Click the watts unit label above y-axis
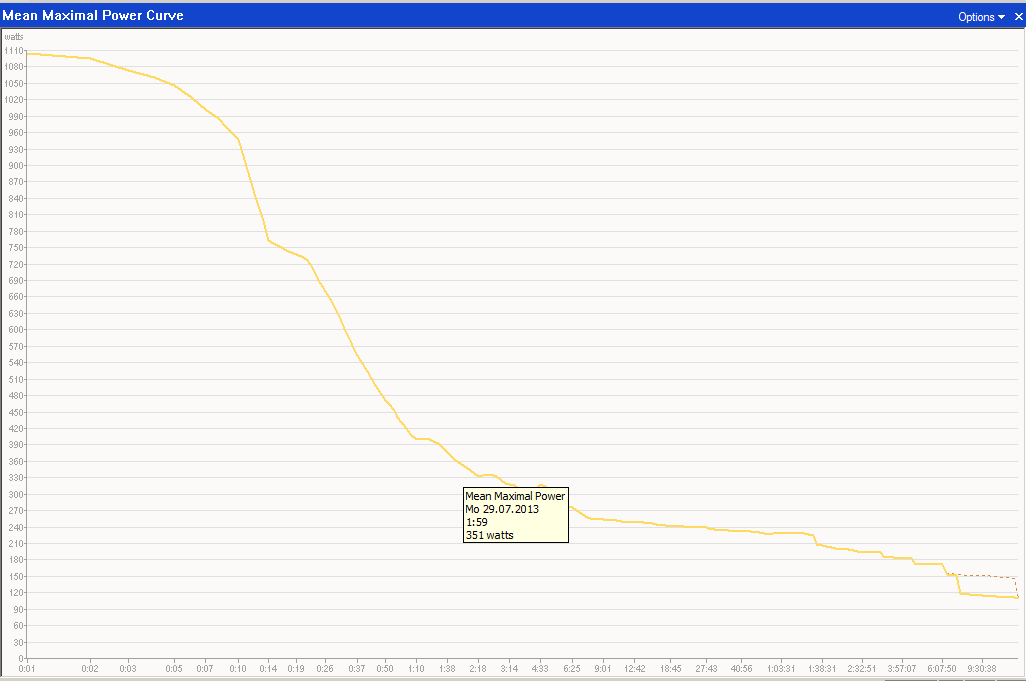 [14, 37]
